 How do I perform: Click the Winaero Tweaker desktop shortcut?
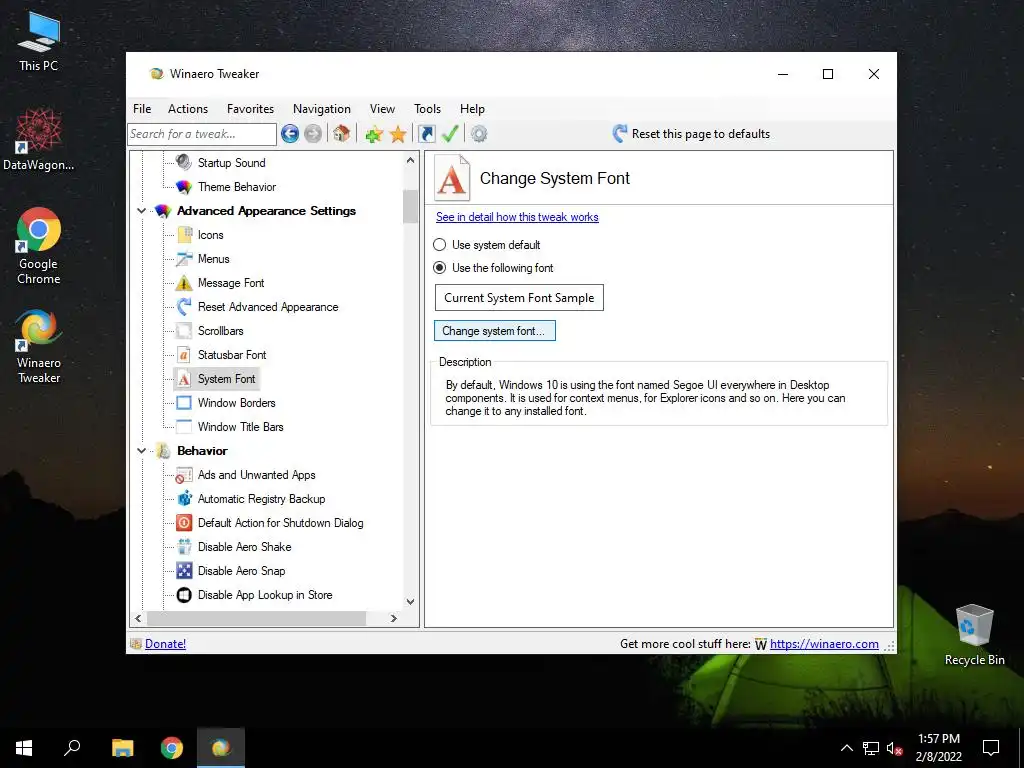point(39,347)
